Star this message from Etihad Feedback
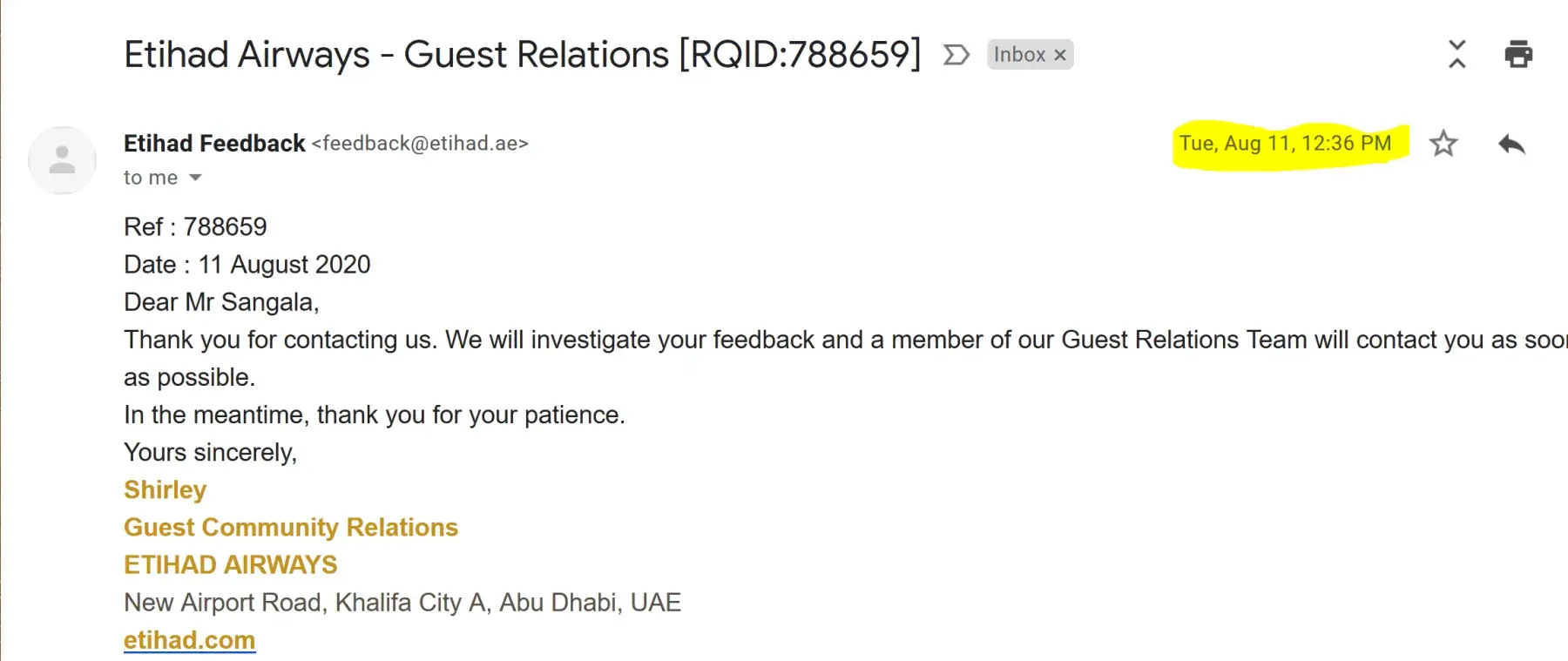Viewport: 1568px width, 661px height. (1443, 143)
